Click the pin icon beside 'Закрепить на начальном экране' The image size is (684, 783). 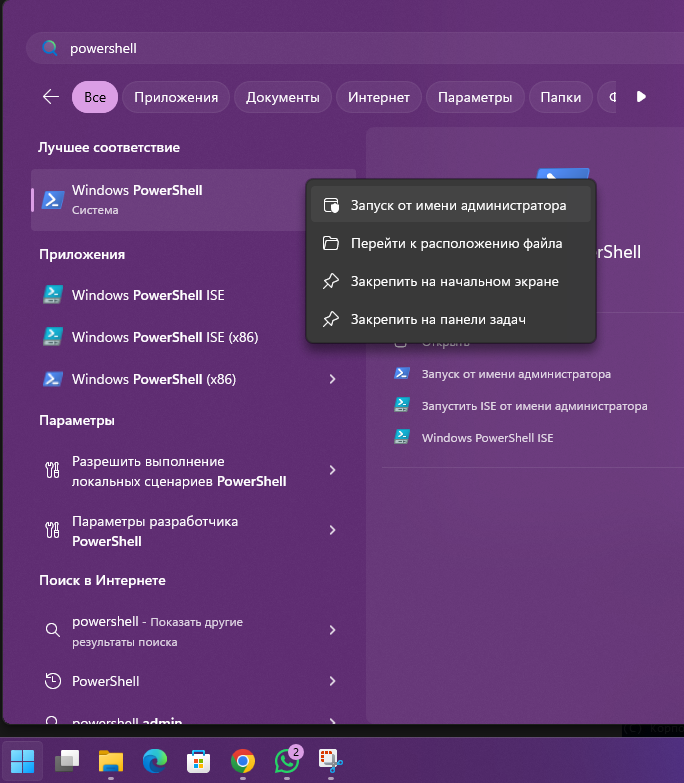(331, 281)
